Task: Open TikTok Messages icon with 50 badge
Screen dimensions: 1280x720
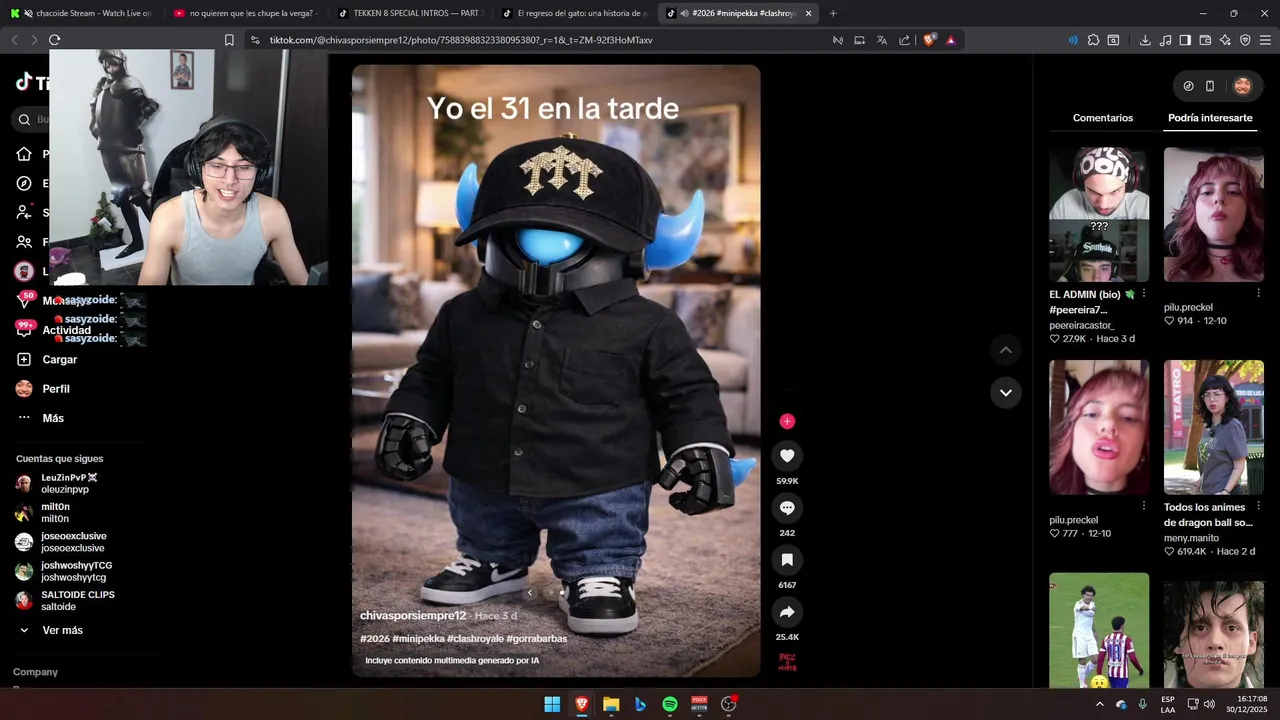Action: point(24,300)
